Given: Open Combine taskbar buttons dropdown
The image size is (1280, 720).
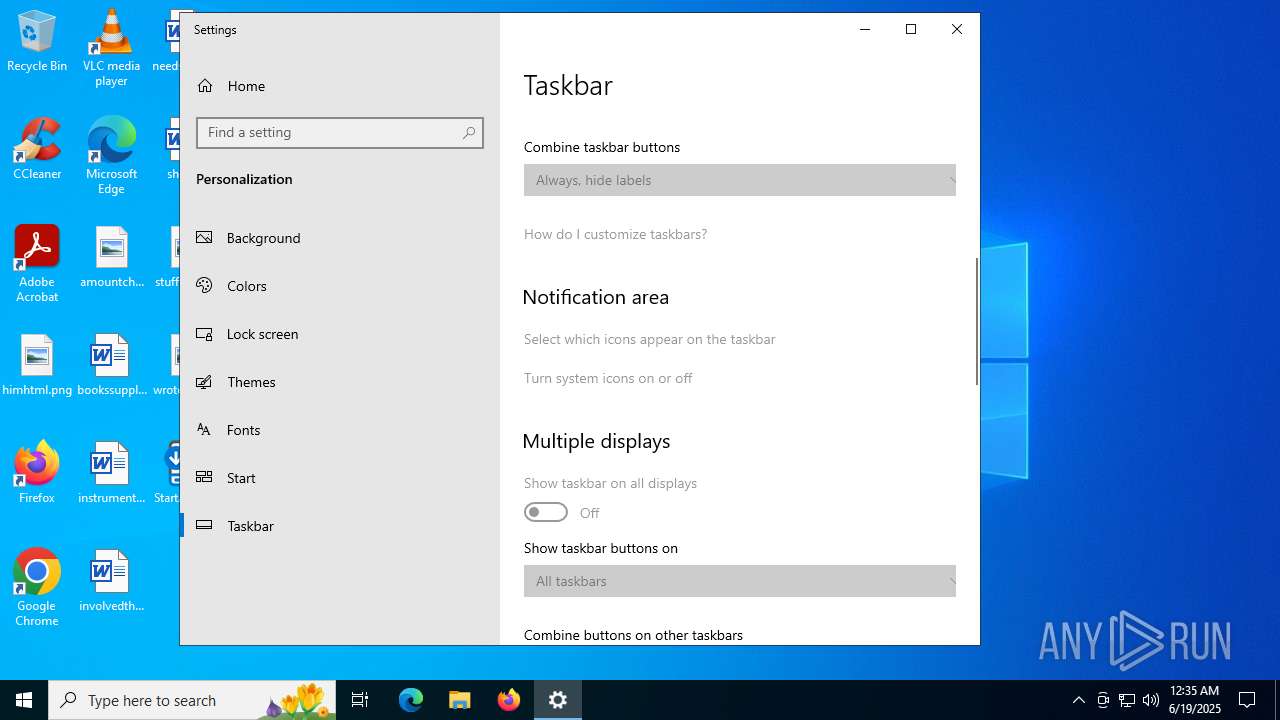Looking at the screenshot, I should pyautogui.click(x=740, y=180).
